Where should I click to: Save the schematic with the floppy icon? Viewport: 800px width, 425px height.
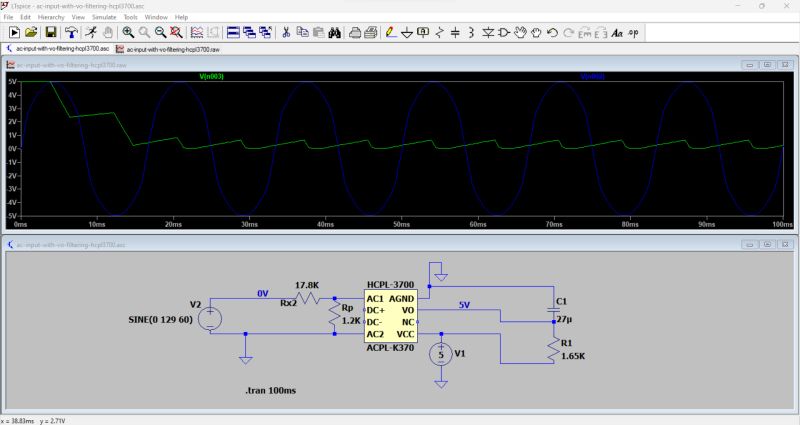click(x=51, y=33)
